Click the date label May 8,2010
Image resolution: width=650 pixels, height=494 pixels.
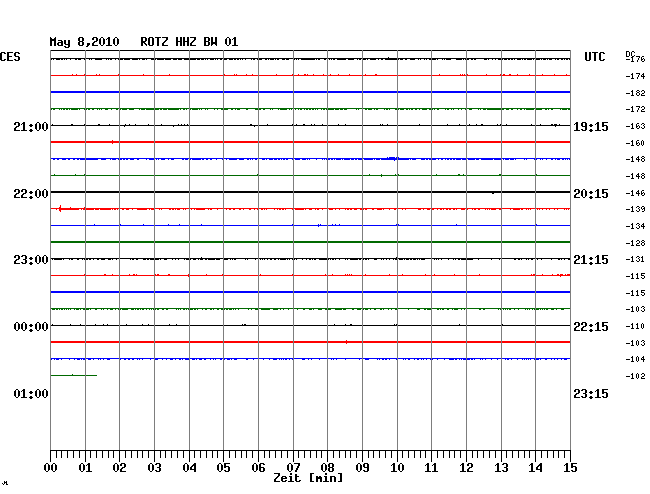[84, 42]
